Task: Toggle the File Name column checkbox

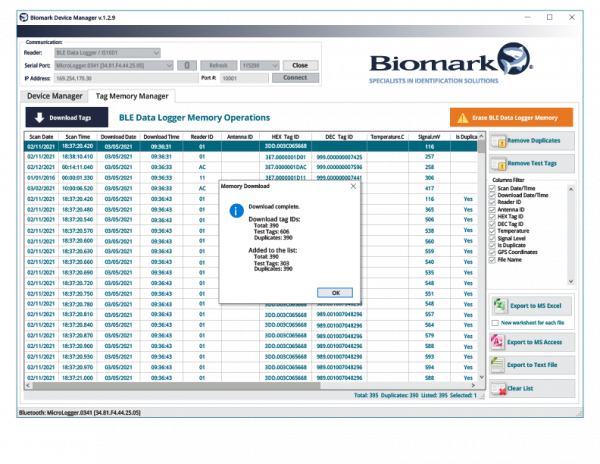Action: point(492,260)
